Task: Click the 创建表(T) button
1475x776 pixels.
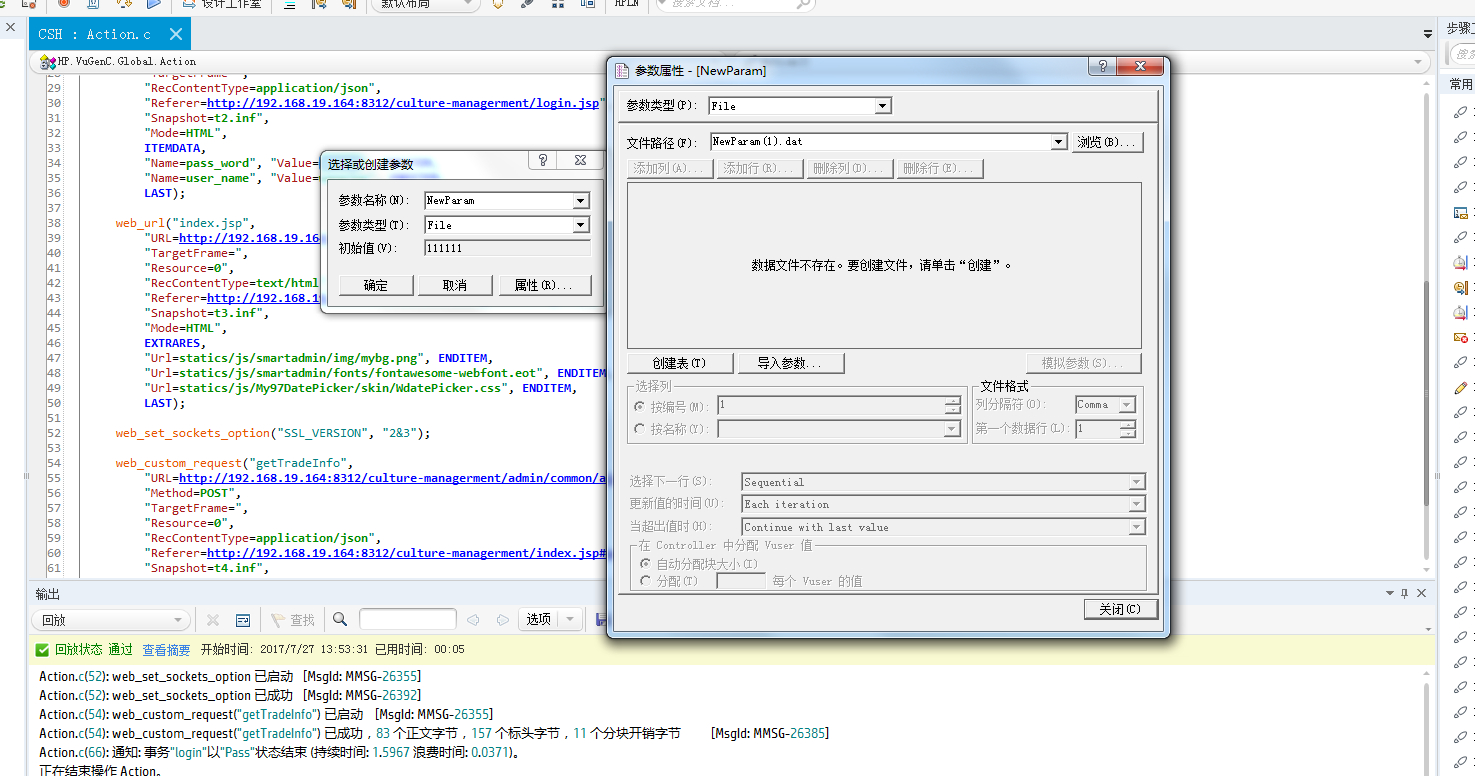Action: click(680, 363)
